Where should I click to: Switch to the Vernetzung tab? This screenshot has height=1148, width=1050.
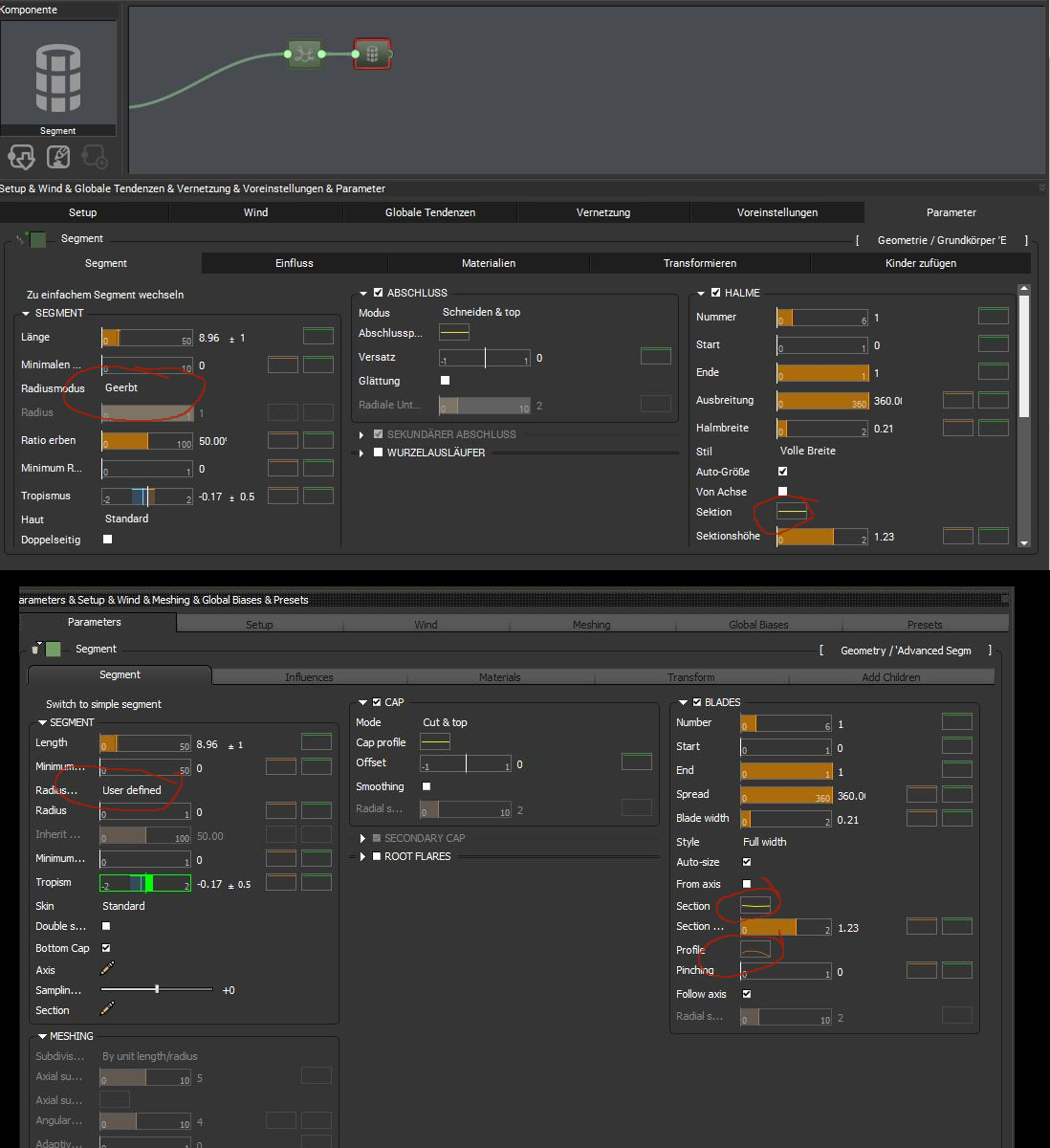pyautogui.click(x=603, y=212)
